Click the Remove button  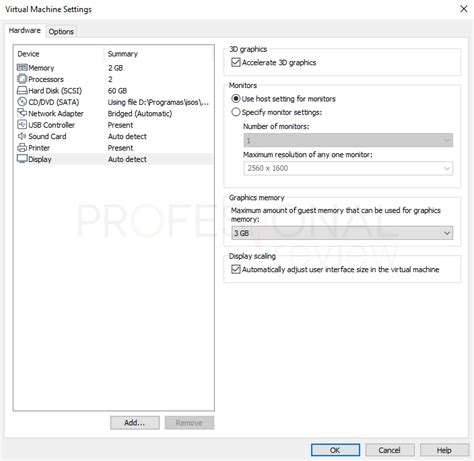tap(189, 423)
